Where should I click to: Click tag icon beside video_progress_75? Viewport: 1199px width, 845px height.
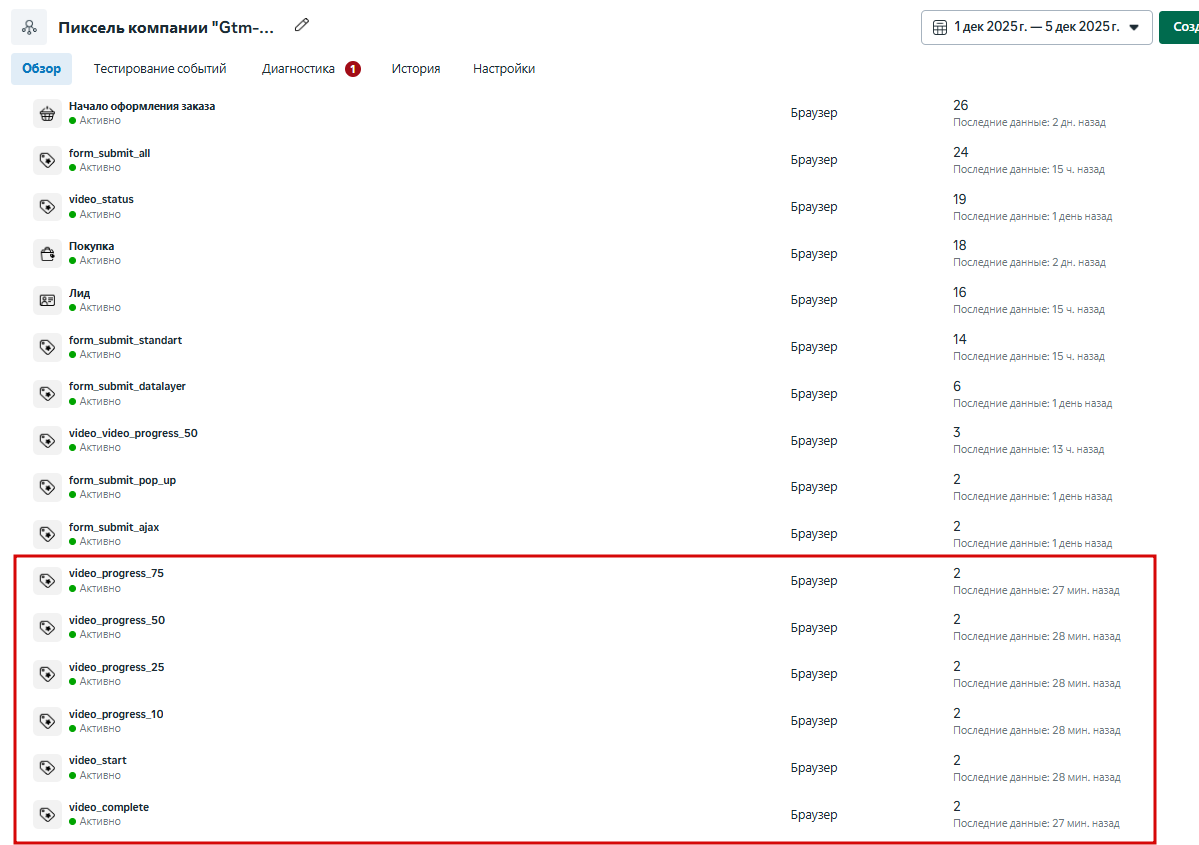[x=47, y=580]
